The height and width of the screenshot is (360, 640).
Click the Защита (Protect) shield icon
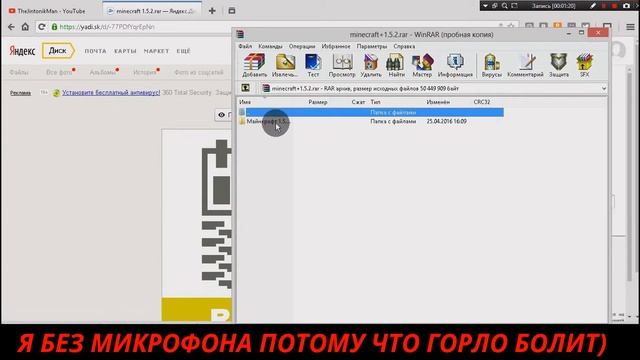[558, 65]
